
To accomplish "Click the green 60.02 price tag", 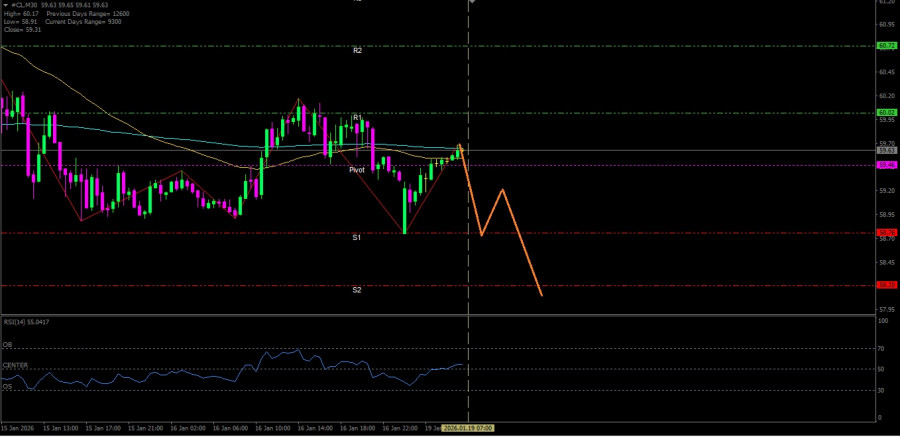I will click(x=887, y=113).
